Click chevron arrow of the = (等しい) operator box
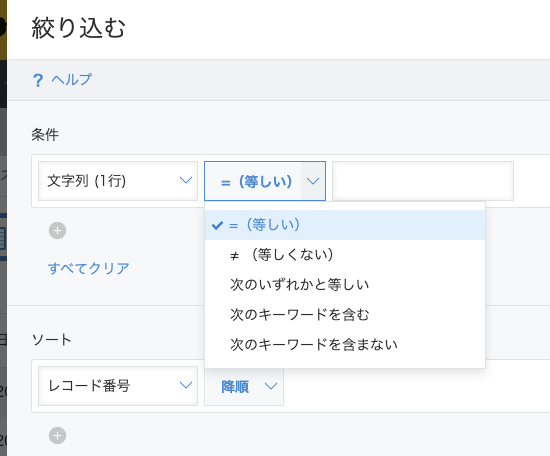 (x=313, y=181)
